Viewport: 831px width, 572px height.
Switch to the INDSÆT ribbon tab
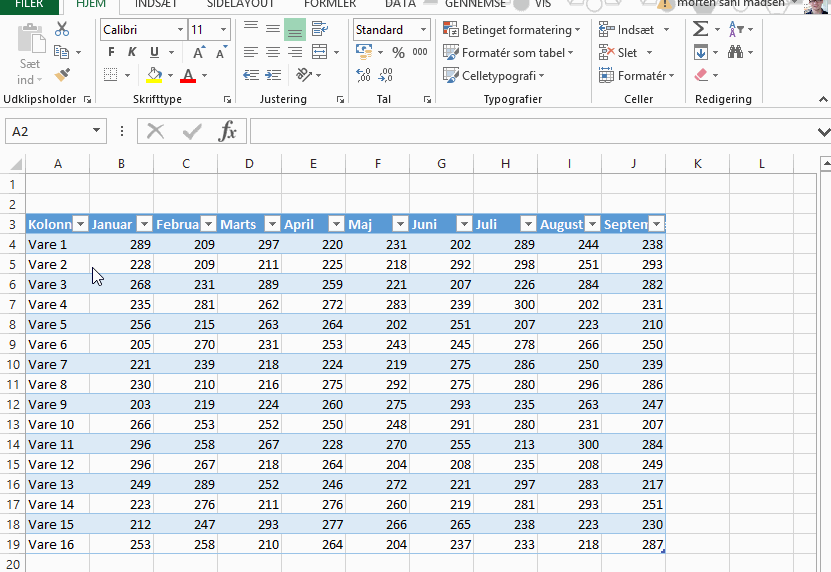(155, 4)
